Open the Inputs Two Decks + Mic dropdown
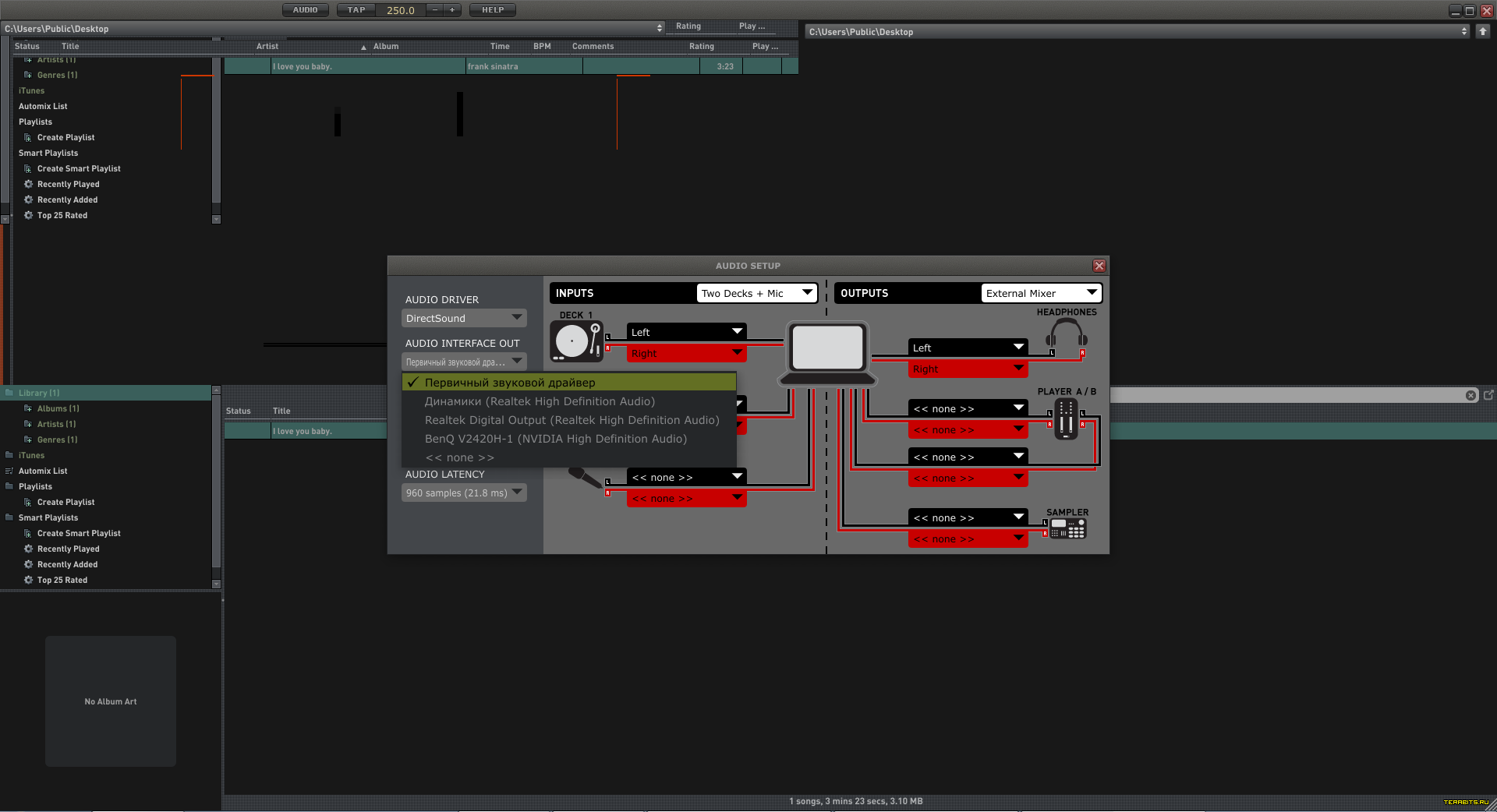Viewport: 1497px width, 812px height. click(756, 293)
